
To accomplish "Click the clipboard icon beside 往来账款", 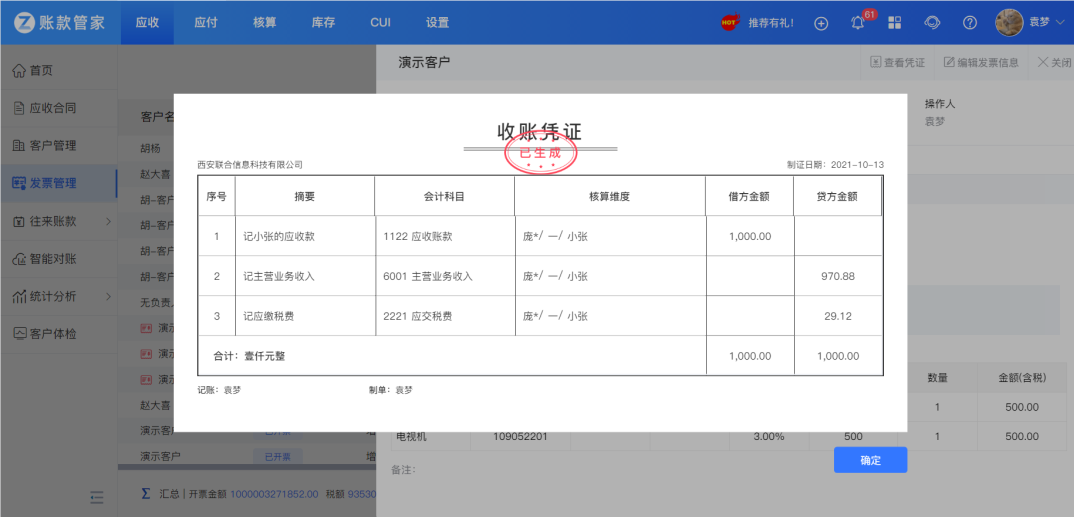I will (19, 221).
